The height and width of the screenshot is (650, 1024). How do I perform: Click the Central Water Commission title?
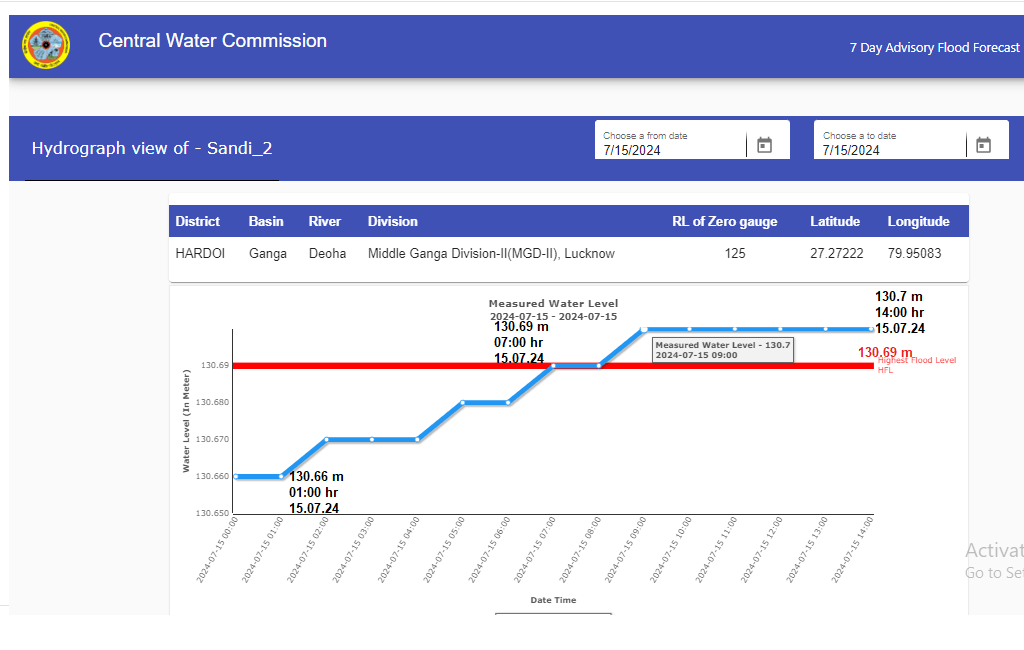(212, 41)
